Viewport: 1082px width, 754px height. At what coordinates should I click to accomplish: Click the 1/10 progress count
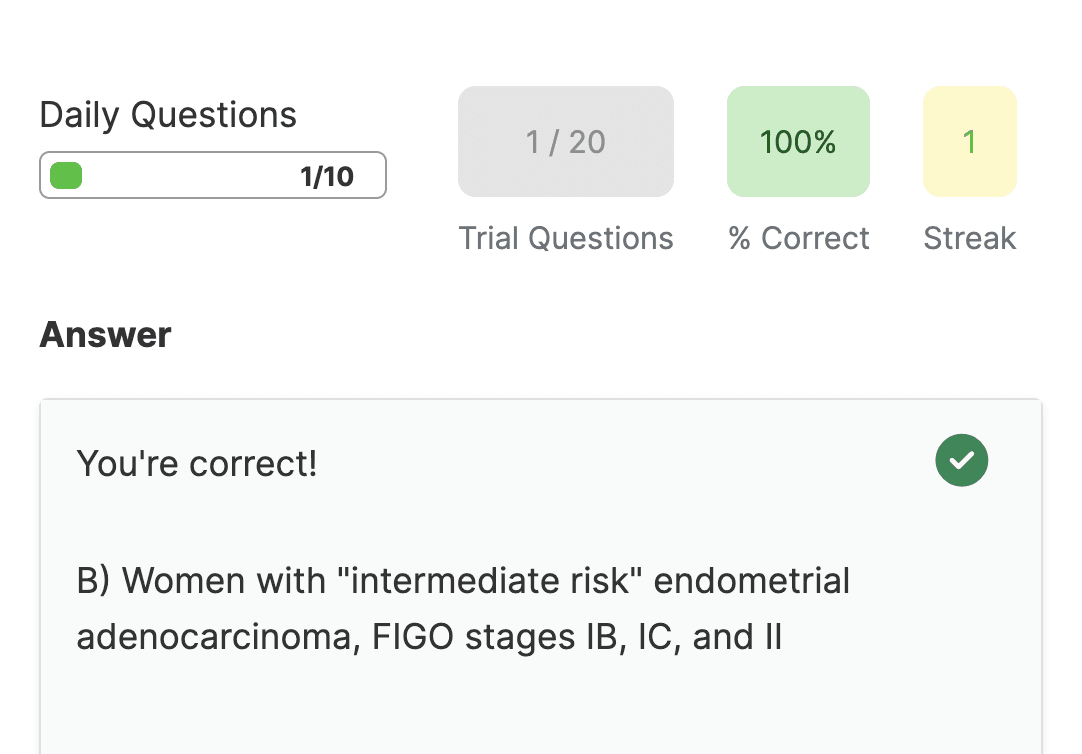pos(326,177)
